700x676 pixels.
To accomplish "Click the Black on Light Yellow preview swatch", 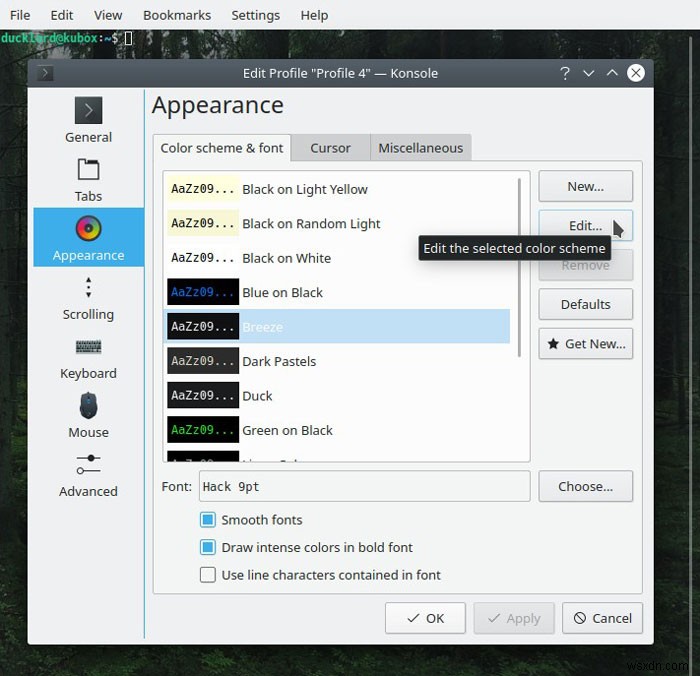I will [x=203, y=189].
